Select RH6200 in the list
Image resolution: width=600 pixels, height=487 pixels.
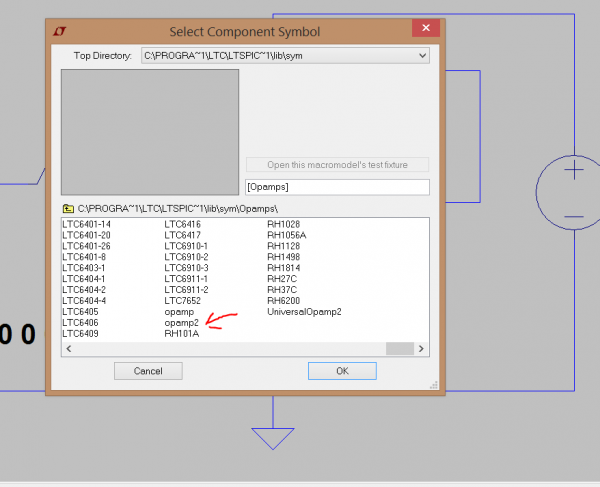point(284,301)
